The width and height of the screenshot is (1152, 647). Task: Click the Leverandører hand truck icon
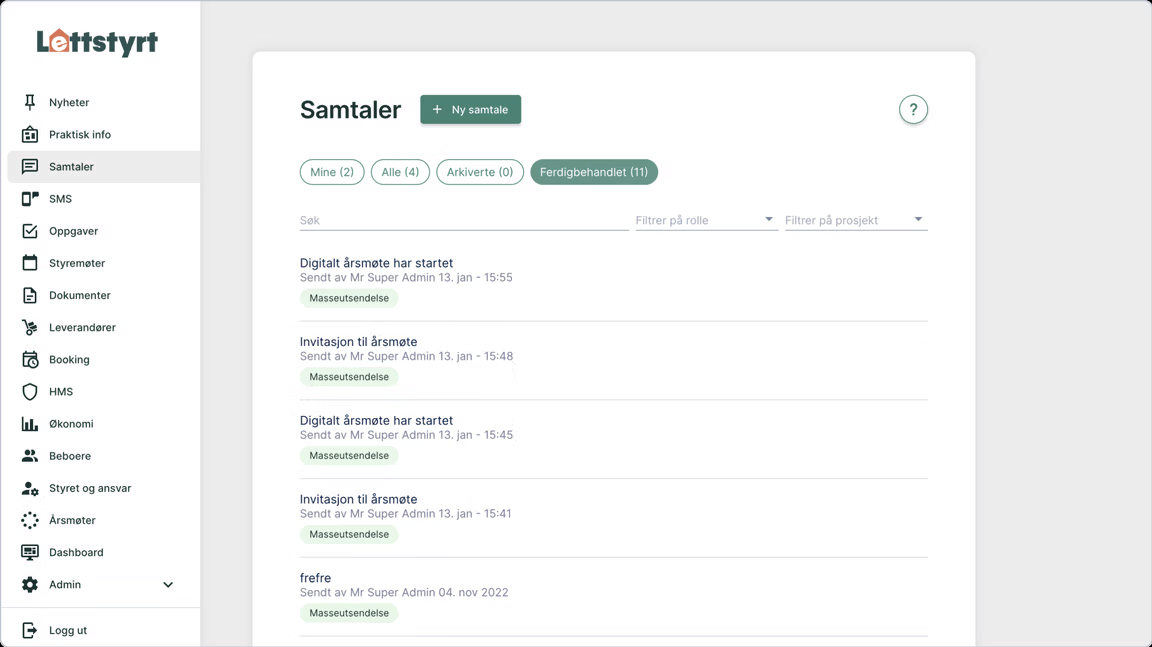coord(30,327)
